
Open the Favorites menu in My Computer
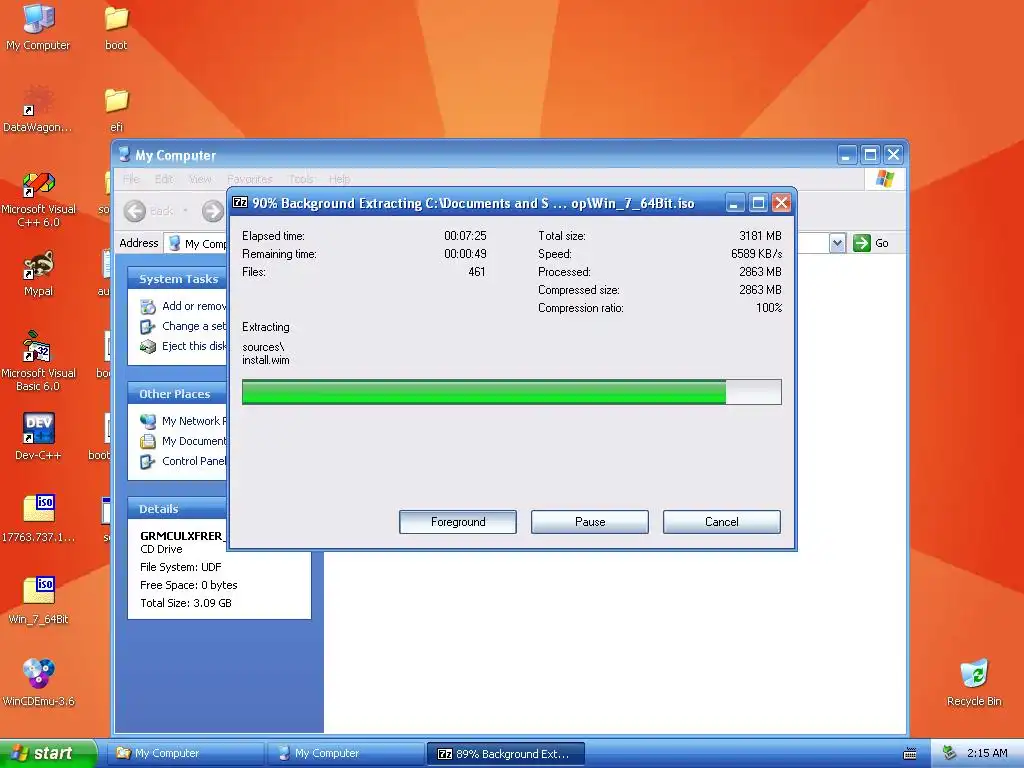pyautogui.click(x=250, y=179)
